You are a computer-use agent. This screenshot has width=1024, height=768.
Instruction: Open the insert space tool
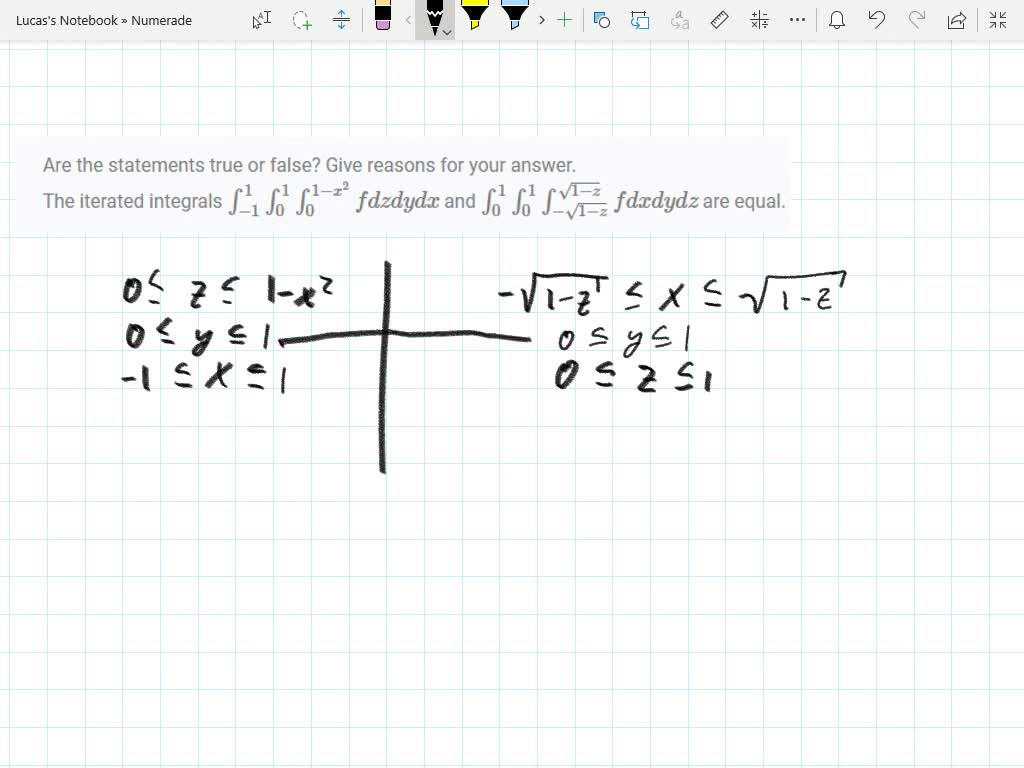[x=342, y=20]
